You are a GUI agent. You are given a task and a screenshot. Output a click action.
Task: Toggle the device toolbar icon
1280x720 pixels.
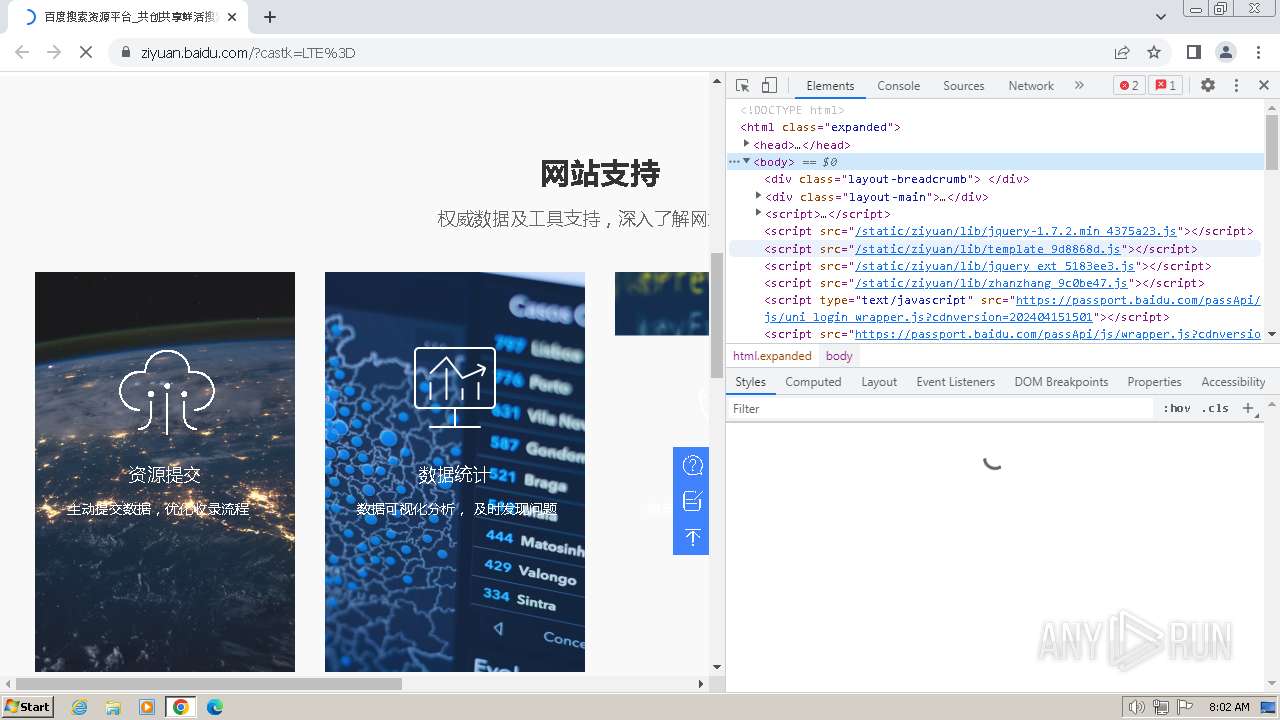coord(769,86)
